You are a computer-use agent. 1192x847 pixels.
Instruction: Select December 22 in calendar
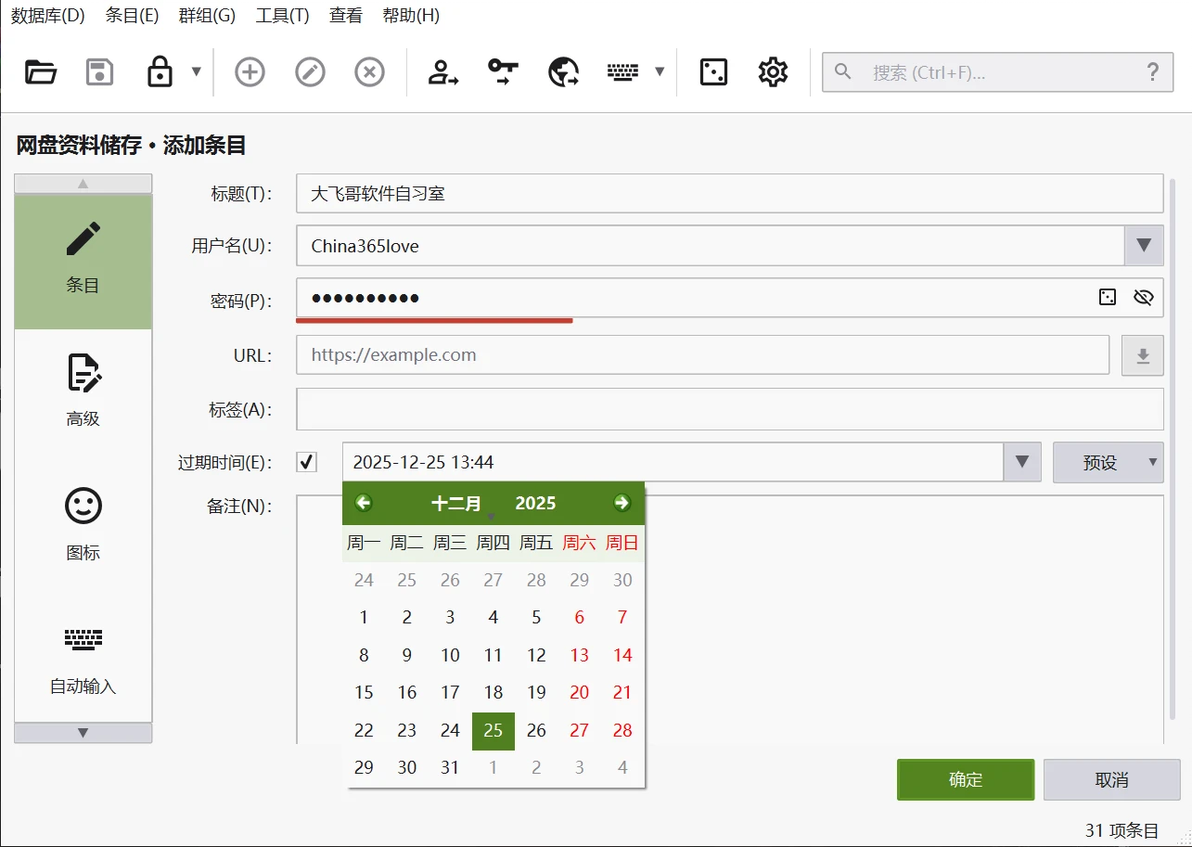tap(364, 731)
